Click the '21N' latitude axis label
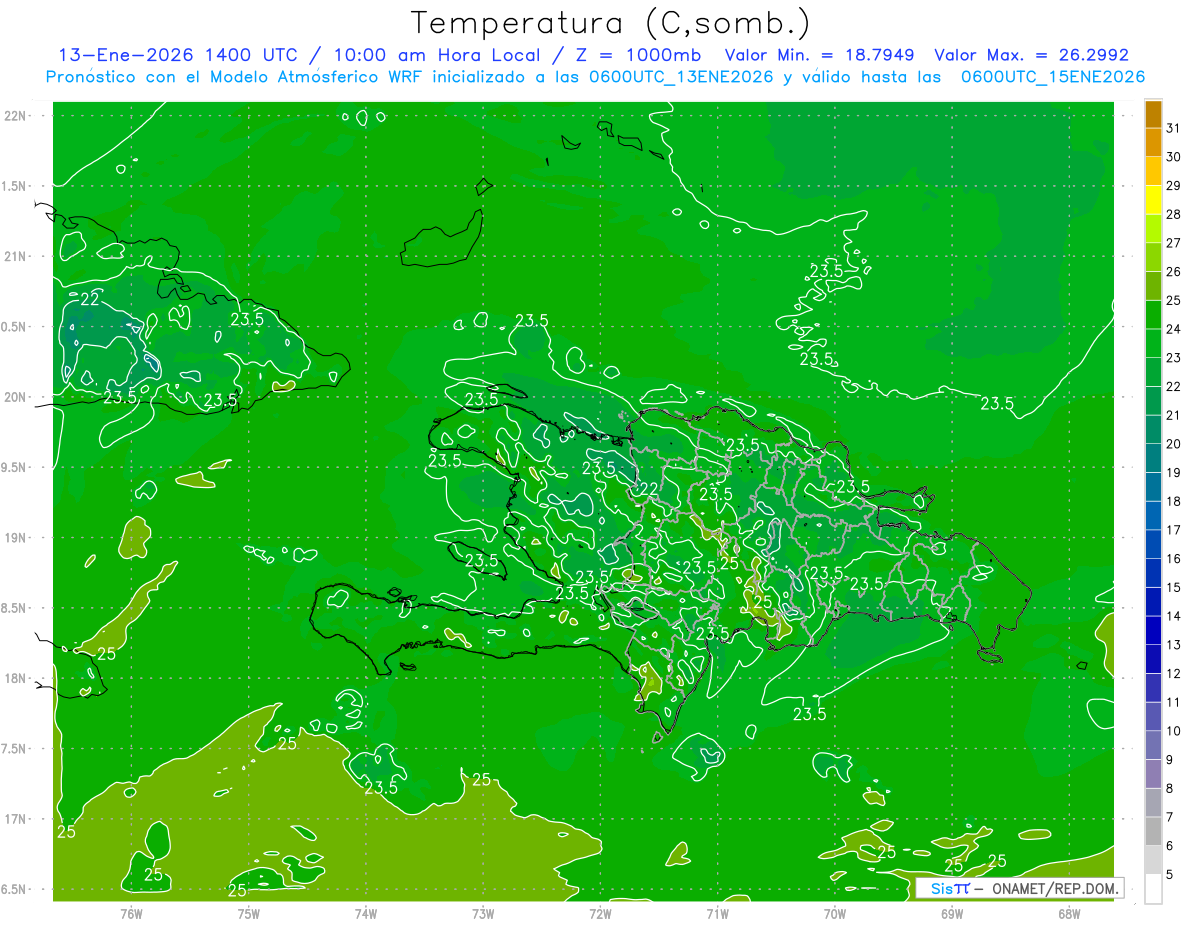Viewport: 1200px width, 927px height. pyautogui.click(x=16, y=257)
